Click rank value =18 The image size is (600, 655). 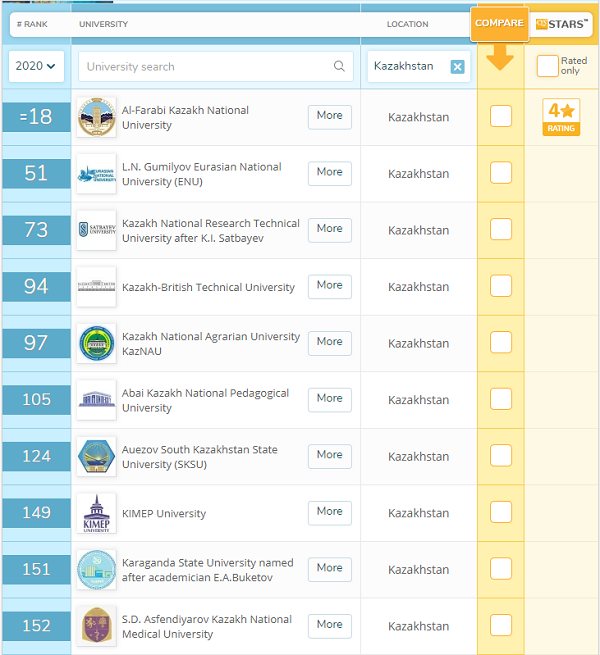click(36, 117)
